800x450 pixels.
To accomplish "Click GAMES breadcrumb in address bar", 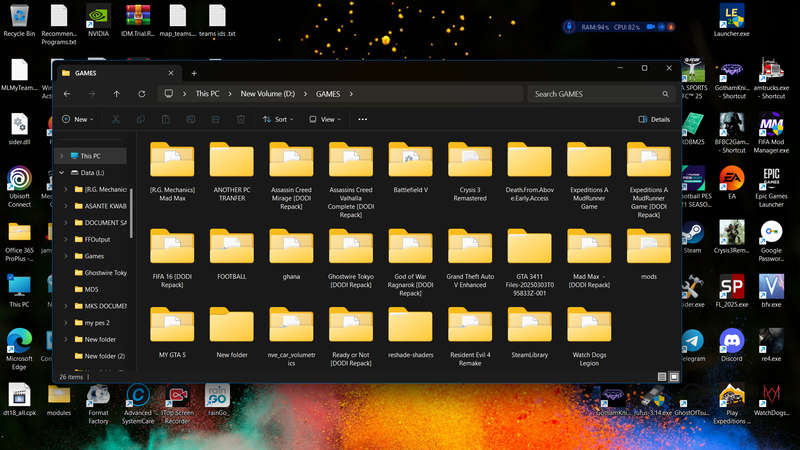I will (x=328, y=94).
